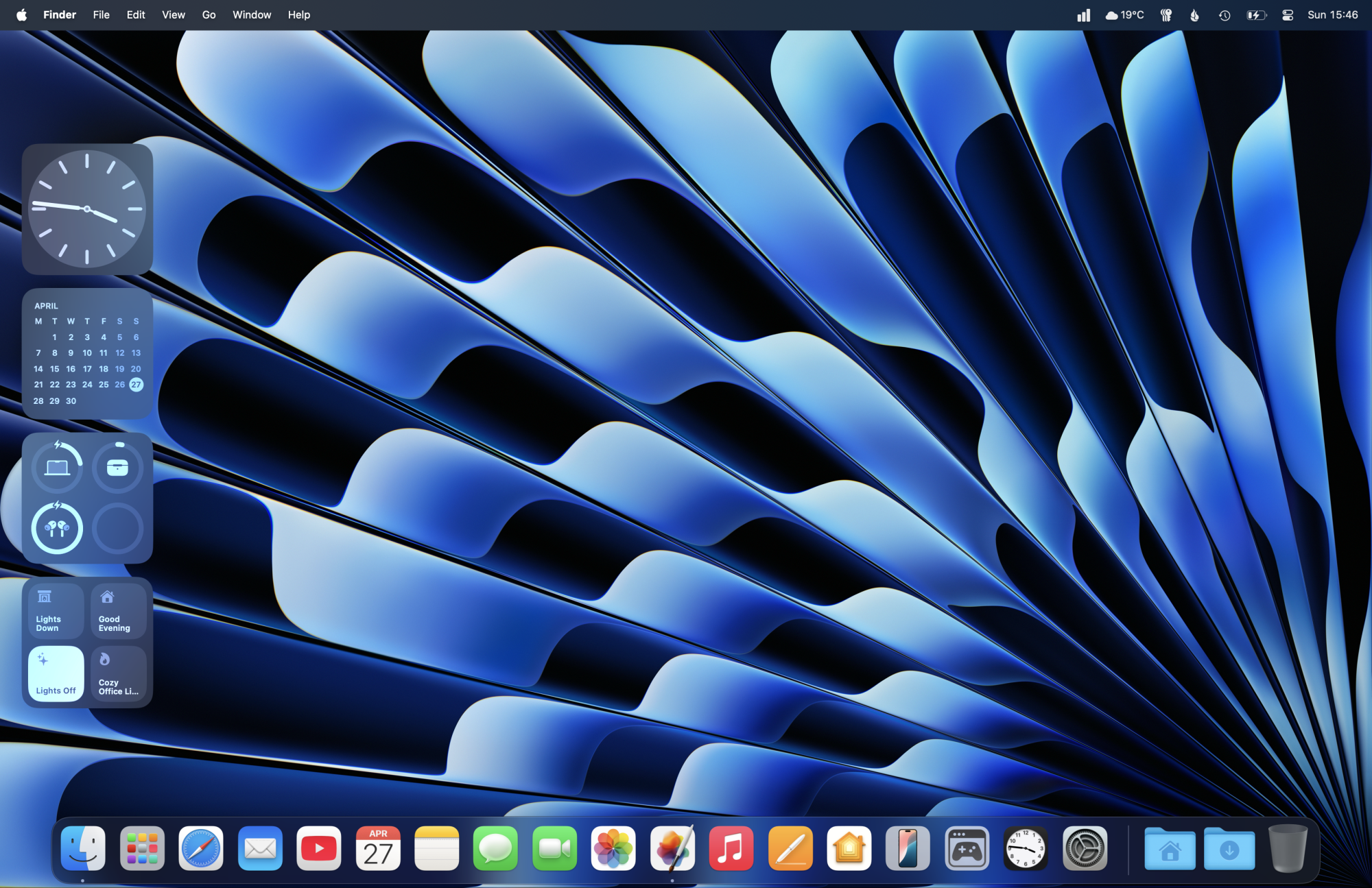This screenshot has height=888, width=1372.
Task: Open System Settings gear icon
Action: 1085,849
